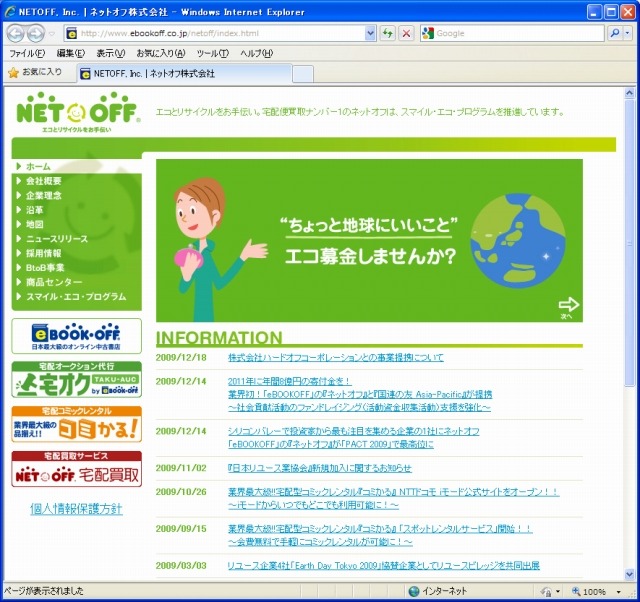Click the 2009/10/26 date text
The width and height of the screenshot is (640, 602).
coord(181,492)
